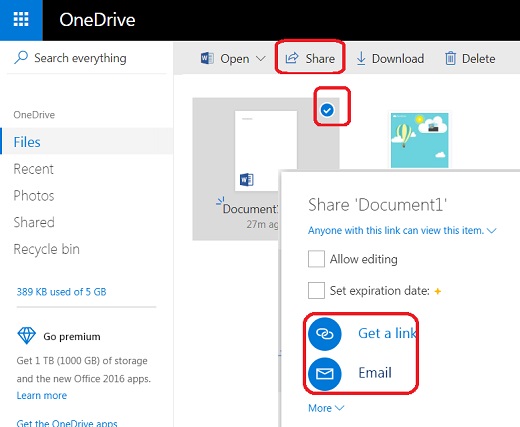Click the Delete trash icon

pyautogui.click(x=450, y=59)
